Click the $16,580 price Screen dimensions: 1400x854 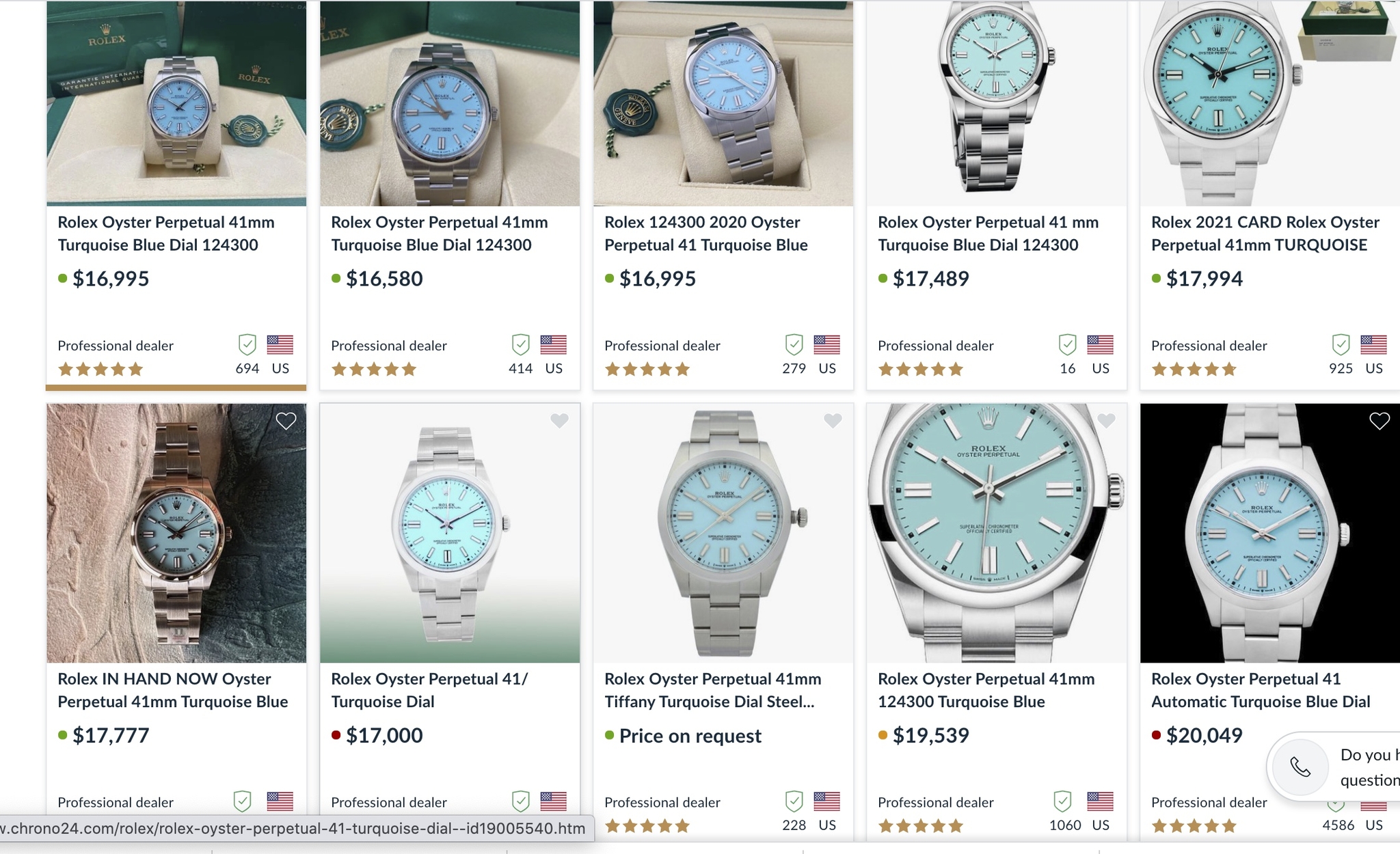pyautogui.click(x=384, y=279)
